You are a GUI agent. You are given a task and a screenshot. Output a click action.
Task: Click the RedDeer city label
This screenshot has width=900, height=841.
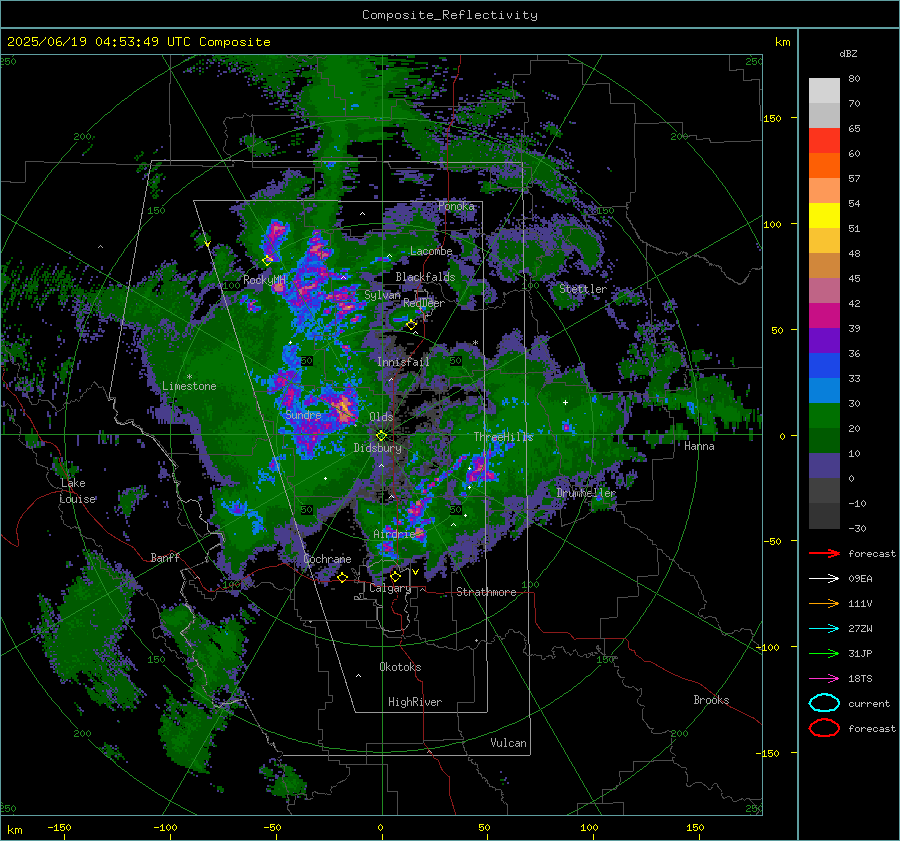click(x=424, y=303)
